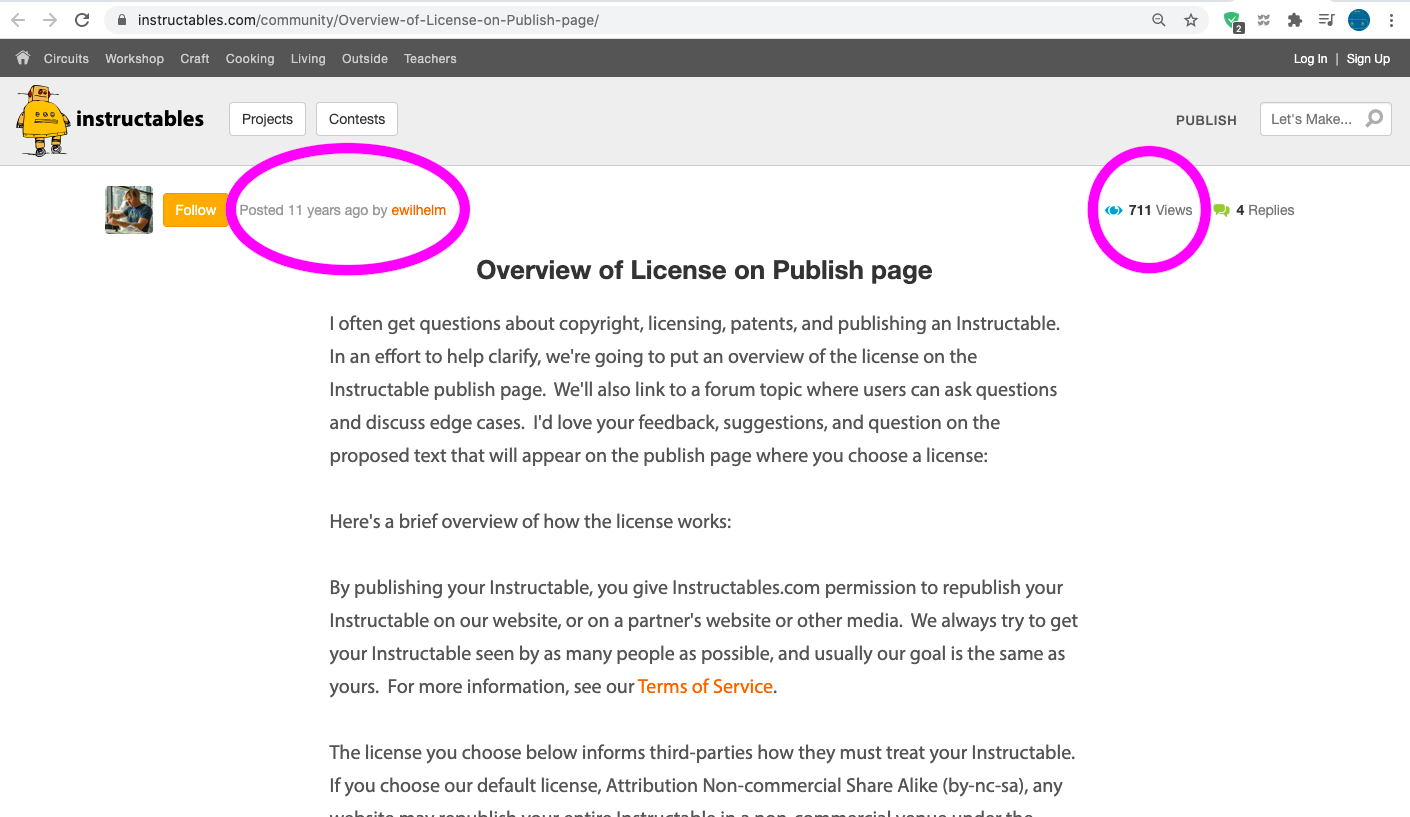Open the Teachers category
The width and height of the screenshot is (1410, 817).
[430, 59]
